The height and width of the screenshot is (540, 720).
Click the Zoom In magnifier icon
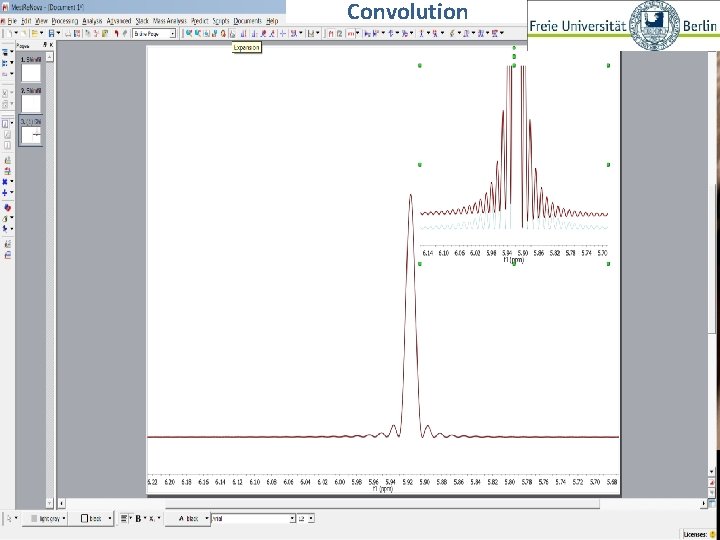[188, 33]
